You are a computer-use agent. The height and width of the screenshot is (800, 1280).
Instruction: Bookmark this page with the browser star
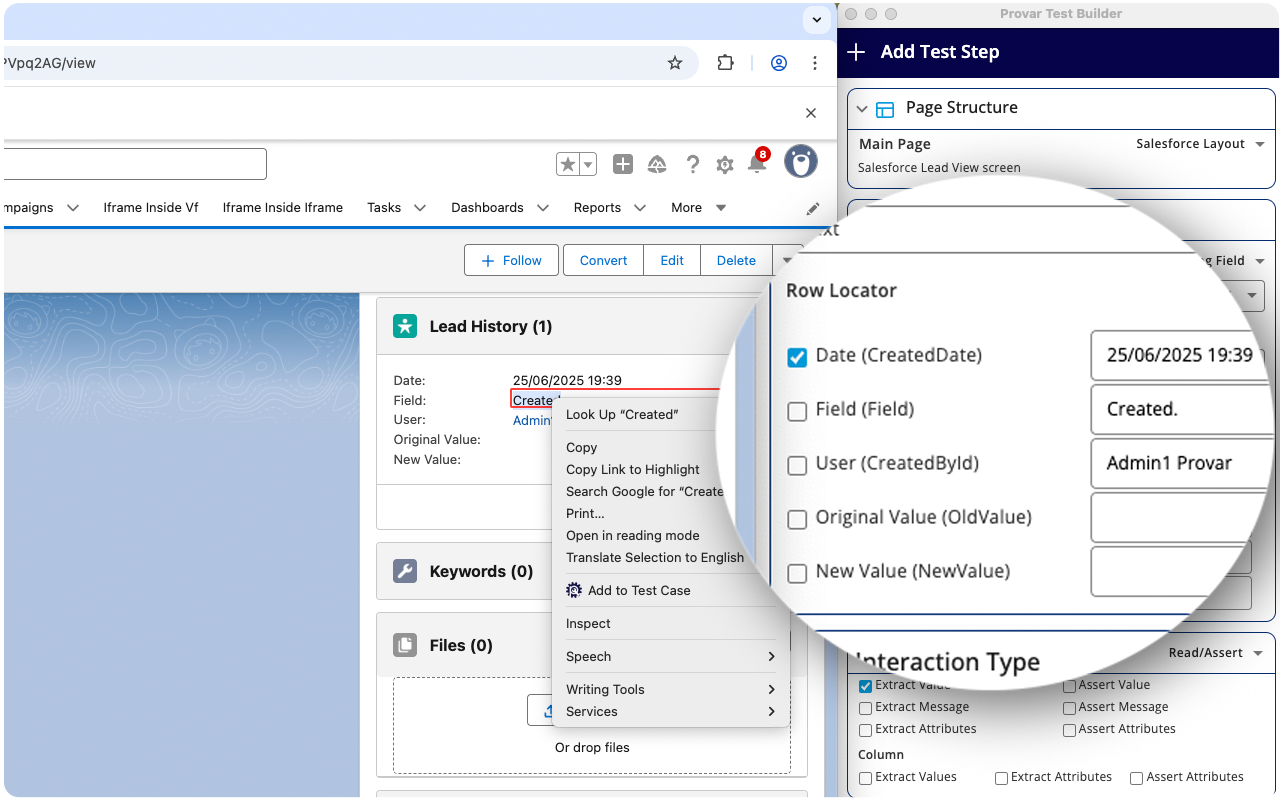(x=675, y=63)
